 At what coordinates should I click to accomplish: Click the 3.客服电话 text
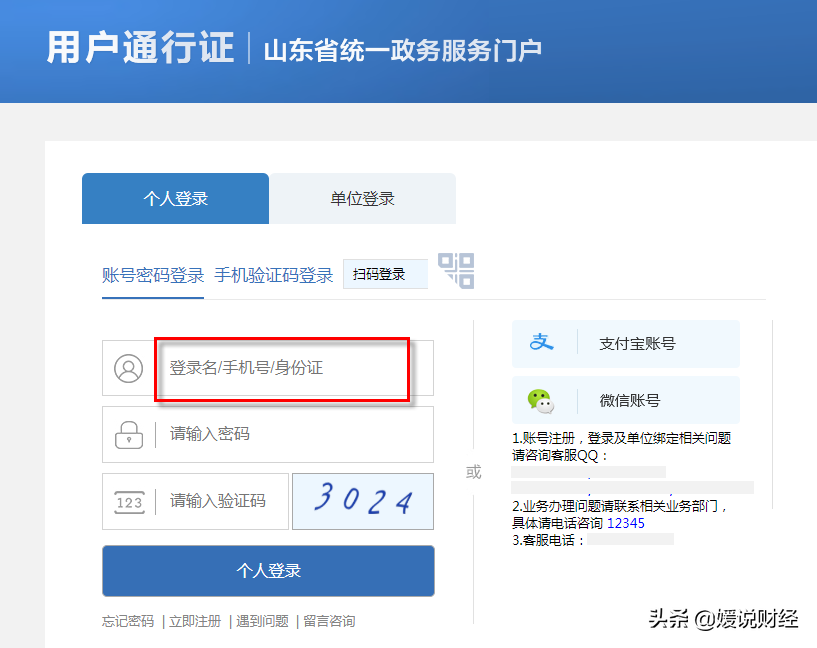[x=548, y=540]
